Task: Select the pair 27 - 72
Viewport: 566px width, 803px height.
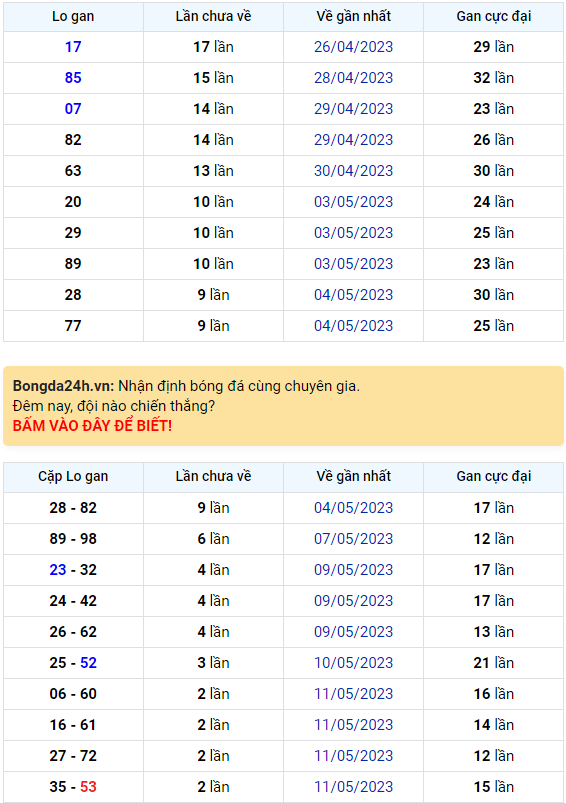Action: tap(73, 756)
